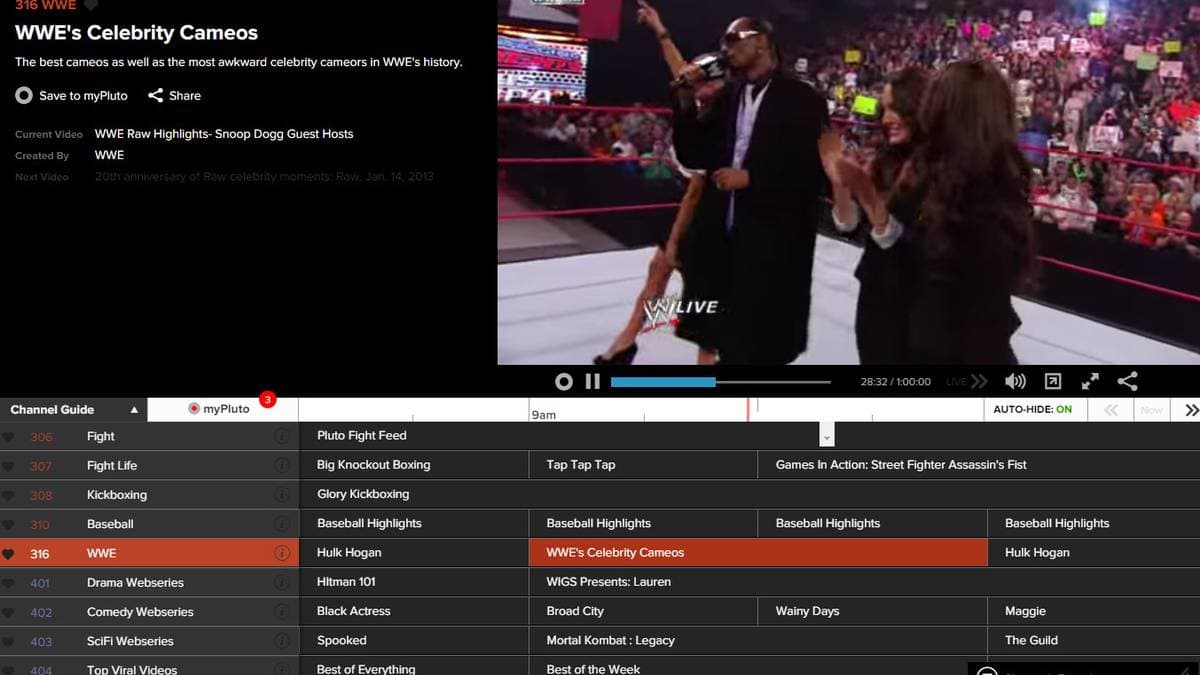
Task: Enter fullscreen with the expand arrows icon
Action: click(x=1090, y=381)
